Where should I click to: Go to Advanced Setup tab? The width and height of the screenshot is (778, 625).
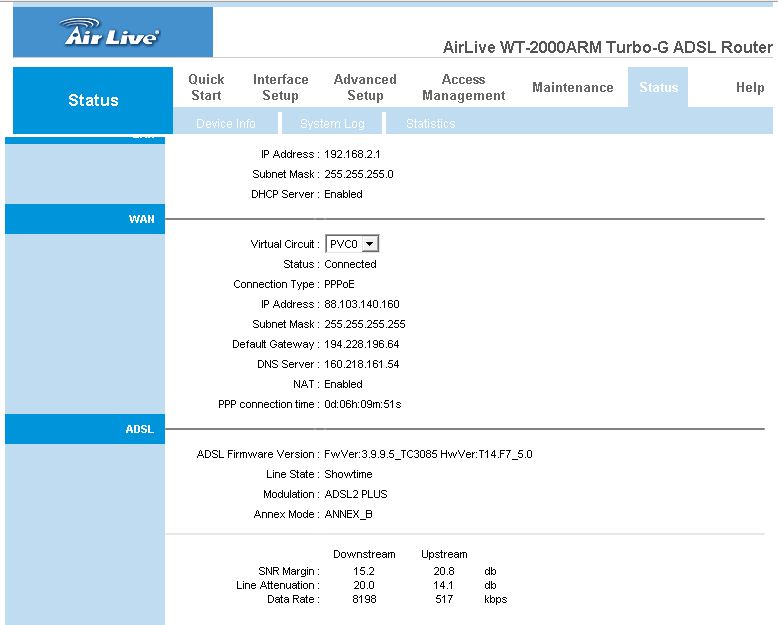[365, 87]
